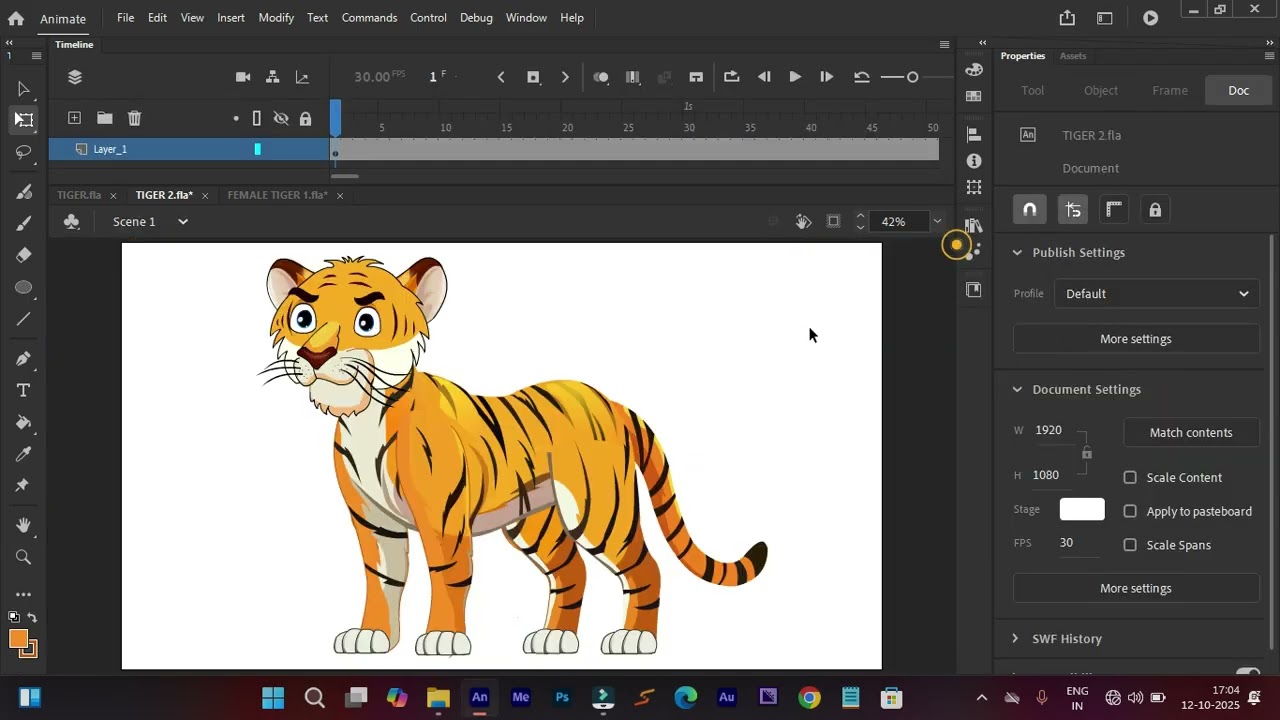Select the Text tool

[24, 390]
